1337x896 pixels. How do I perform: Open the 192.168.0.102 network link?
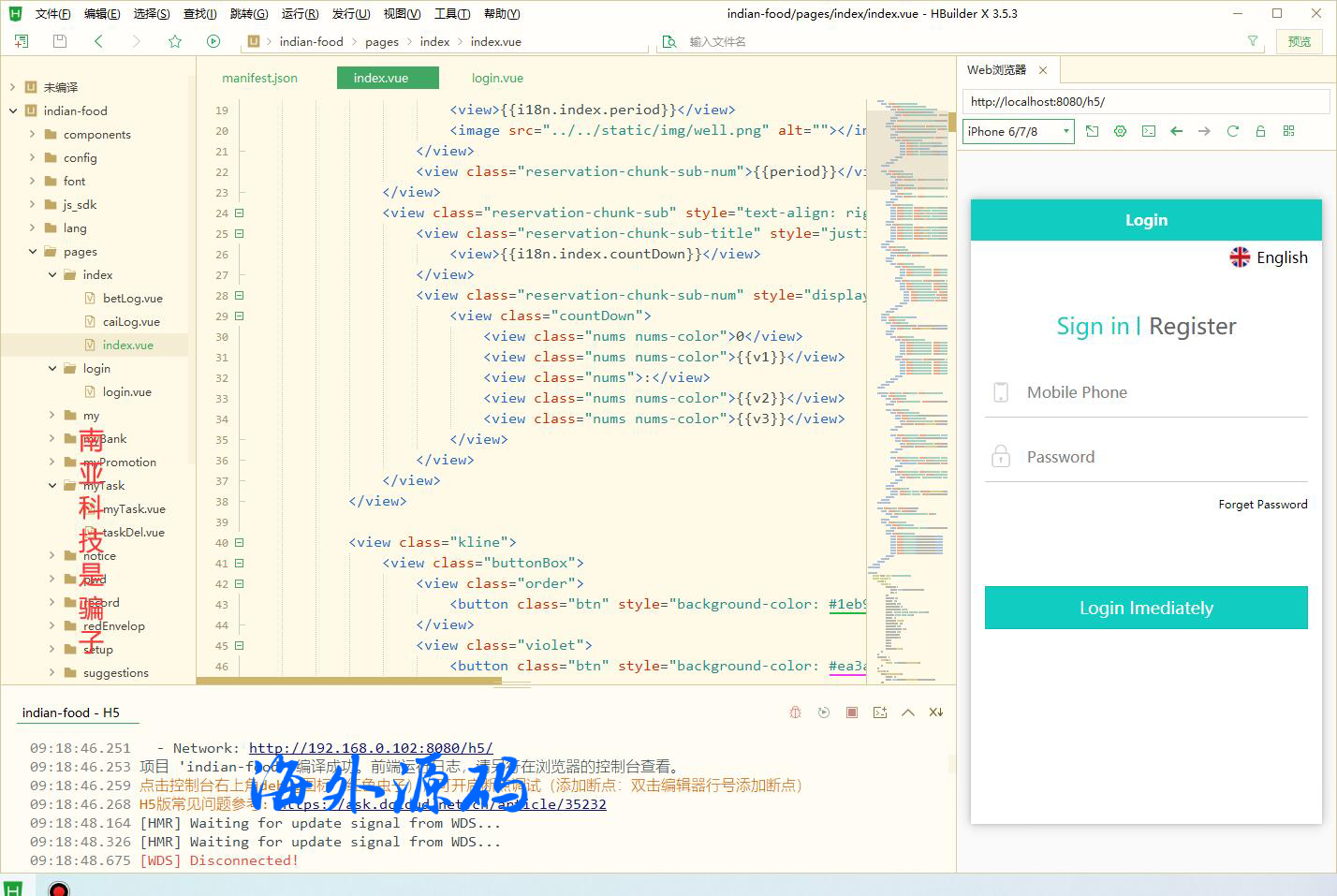[371, 748]
